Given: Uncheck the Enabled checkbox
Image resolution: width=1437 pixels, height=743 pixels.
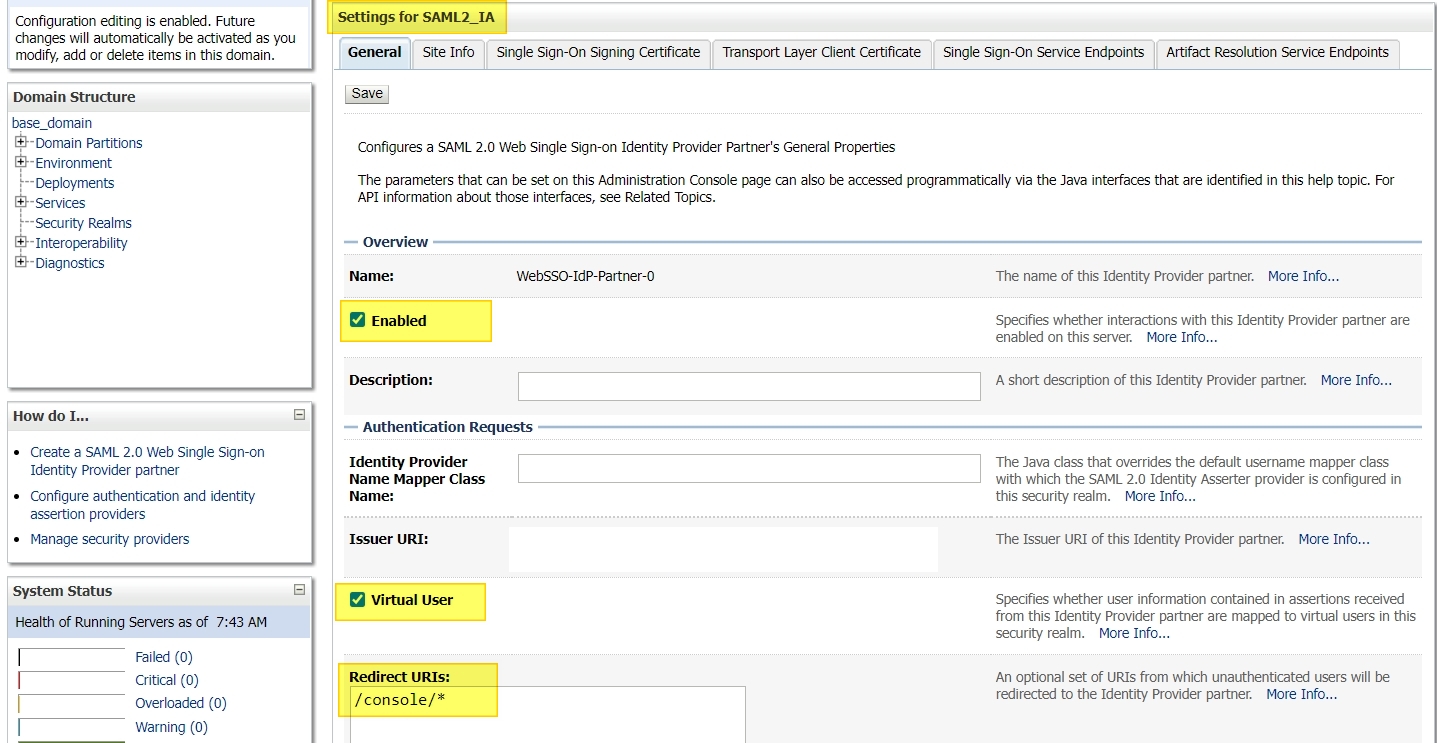Looking at the screenshot, I should click(x=358, y=320).
